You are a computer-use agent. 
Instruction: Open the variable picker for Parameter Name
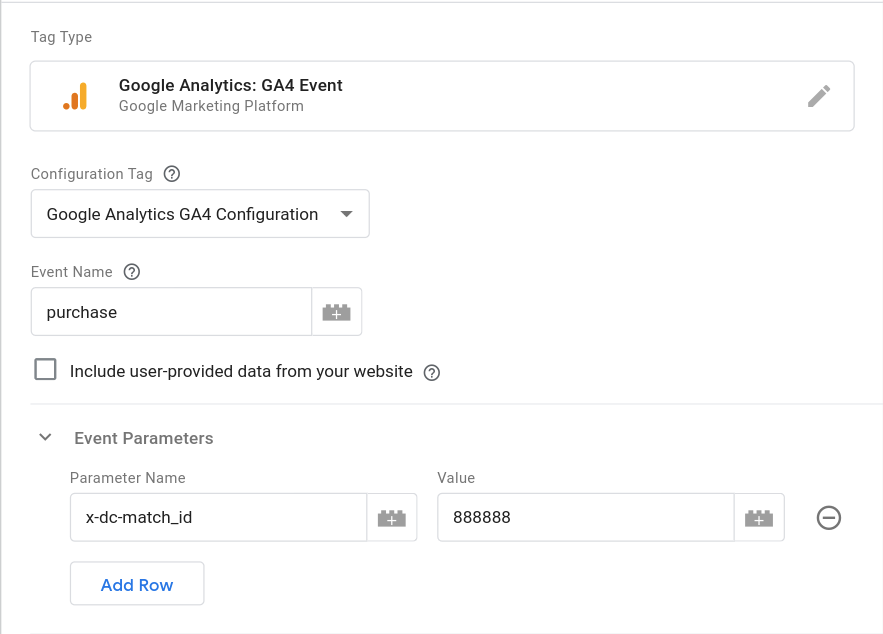390,517
